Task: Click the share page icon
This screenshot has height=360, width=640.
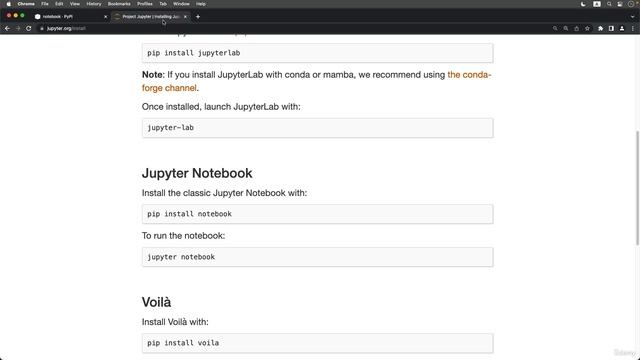Action: pos(576,29)
